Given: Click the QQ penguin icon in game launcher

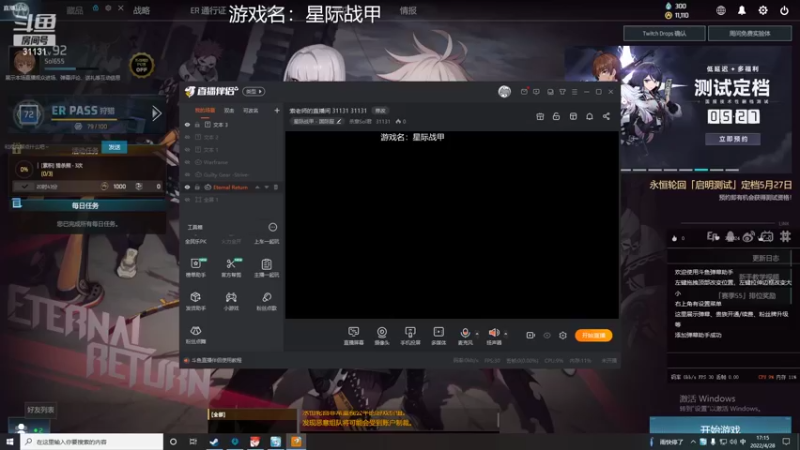Looking at the screenshot, I should [x=731, y=237].
